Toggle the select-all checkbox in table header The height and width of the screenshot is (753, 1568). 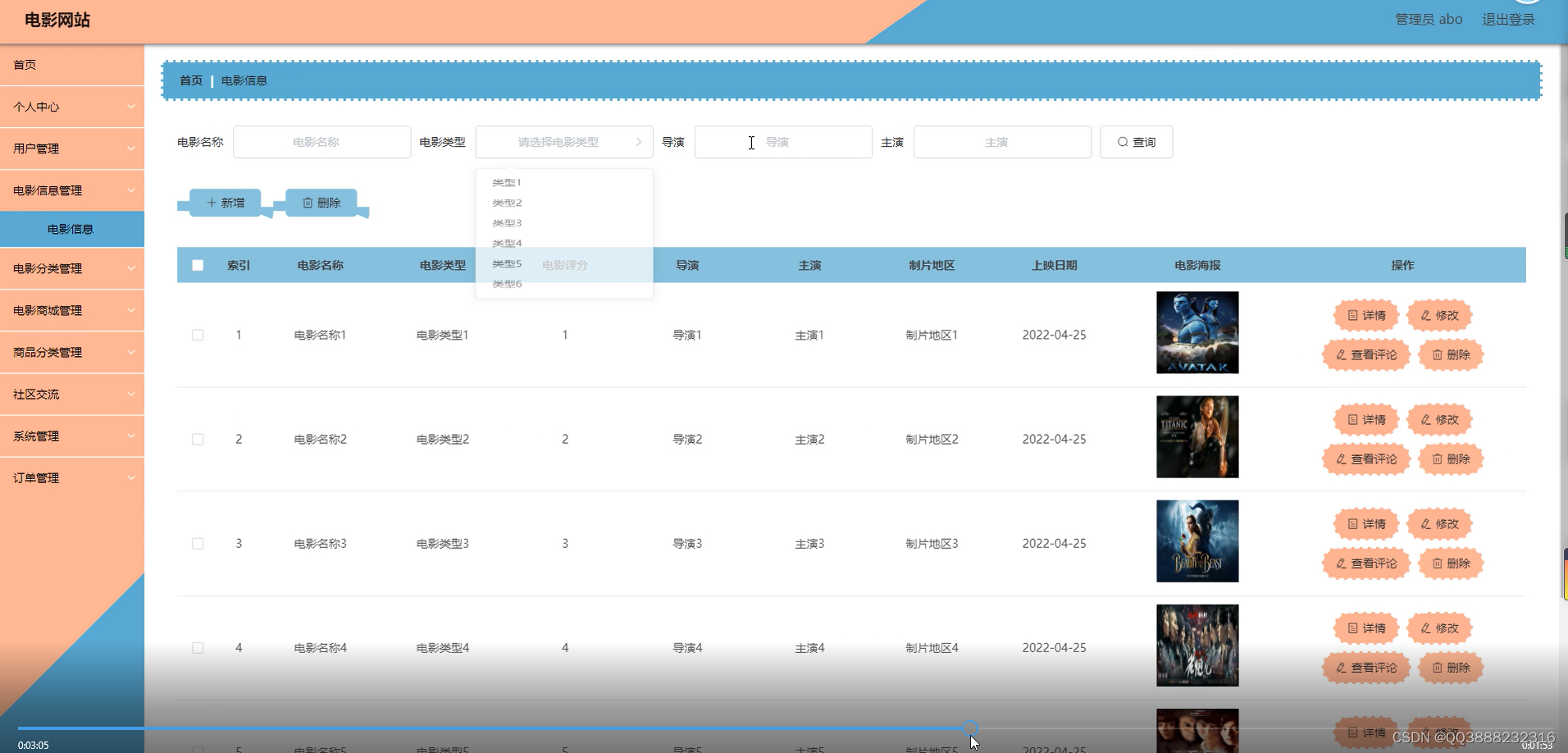(x=198, y=265)
